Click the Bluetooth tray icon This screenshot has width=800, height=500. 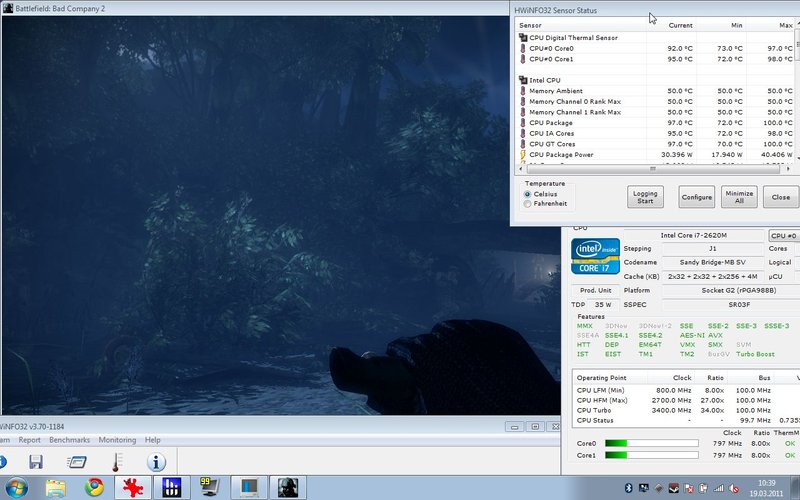coord(629,488)
